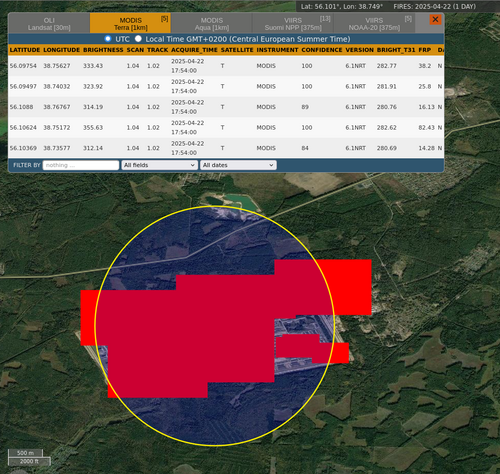The width and height of the screenshot is (500, 474).
Task: Click BRIGHT_T31 value 282.77
Action: [x=387, y=66]
